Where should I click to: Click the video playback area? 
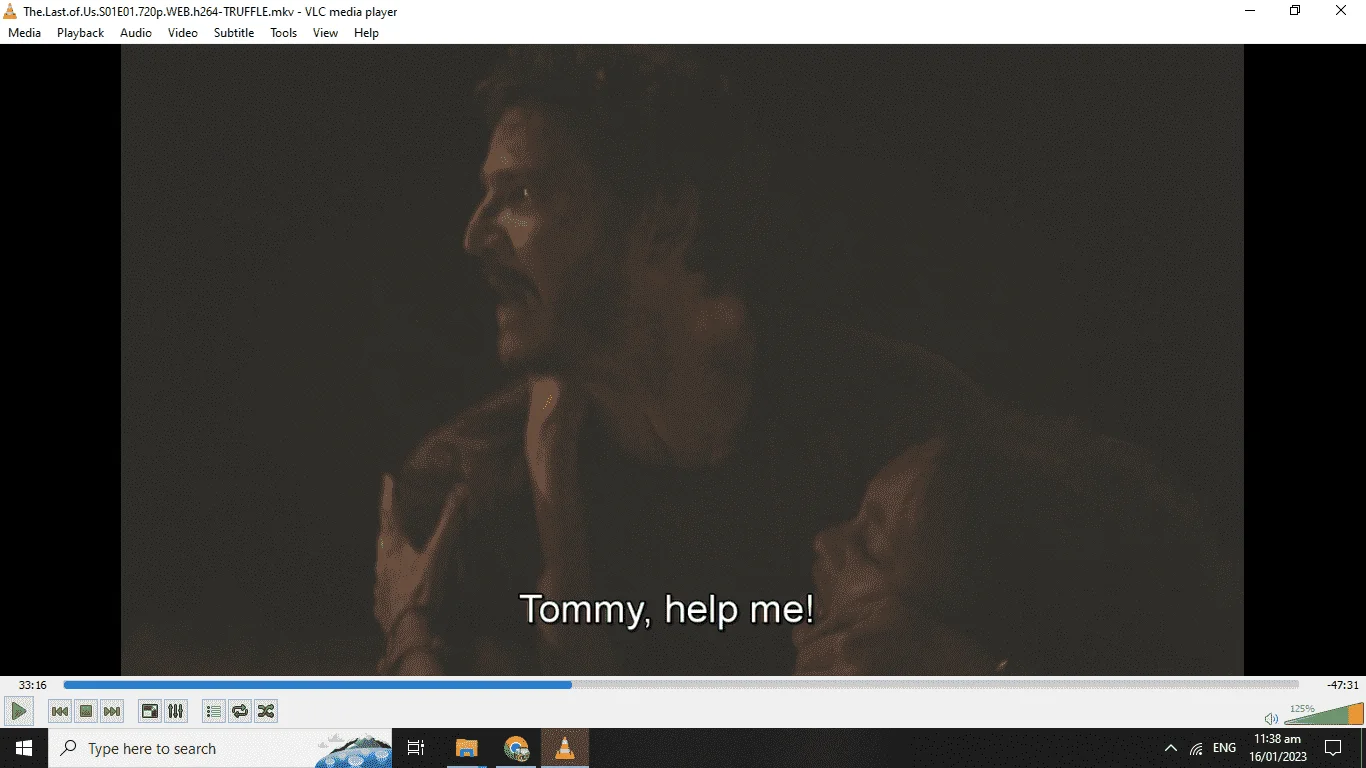coord(682,360)
